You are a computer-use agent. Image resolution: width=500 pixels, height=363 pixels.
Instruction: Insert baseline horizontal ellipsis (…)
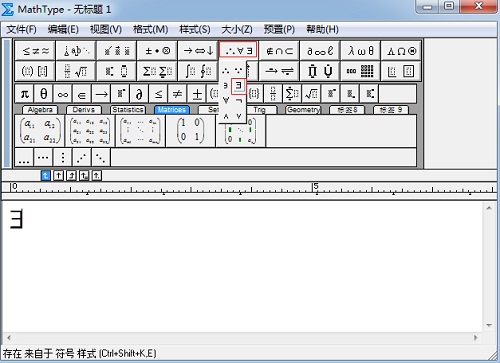[x=24, y=157]
